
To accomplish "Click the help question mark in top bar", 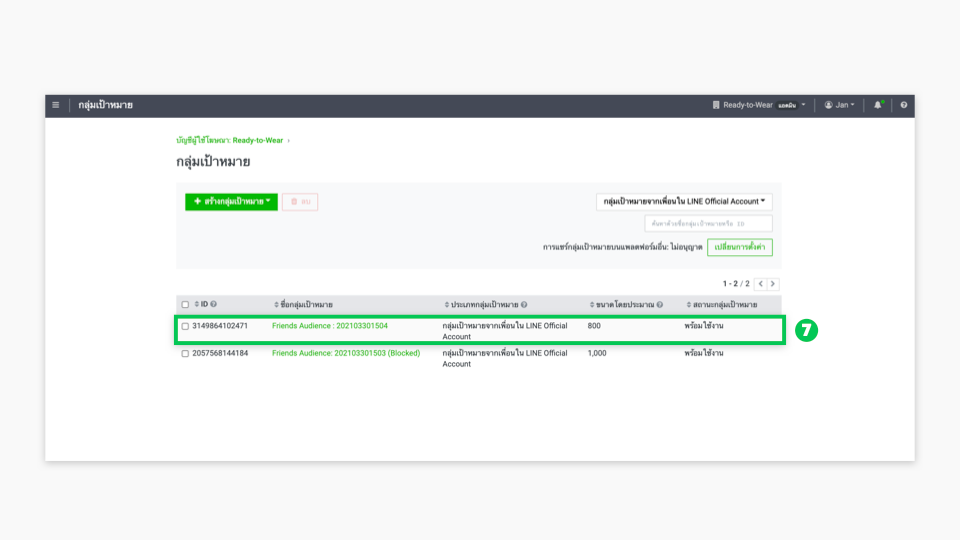I will pyautogui.click(x=904, y=105).
